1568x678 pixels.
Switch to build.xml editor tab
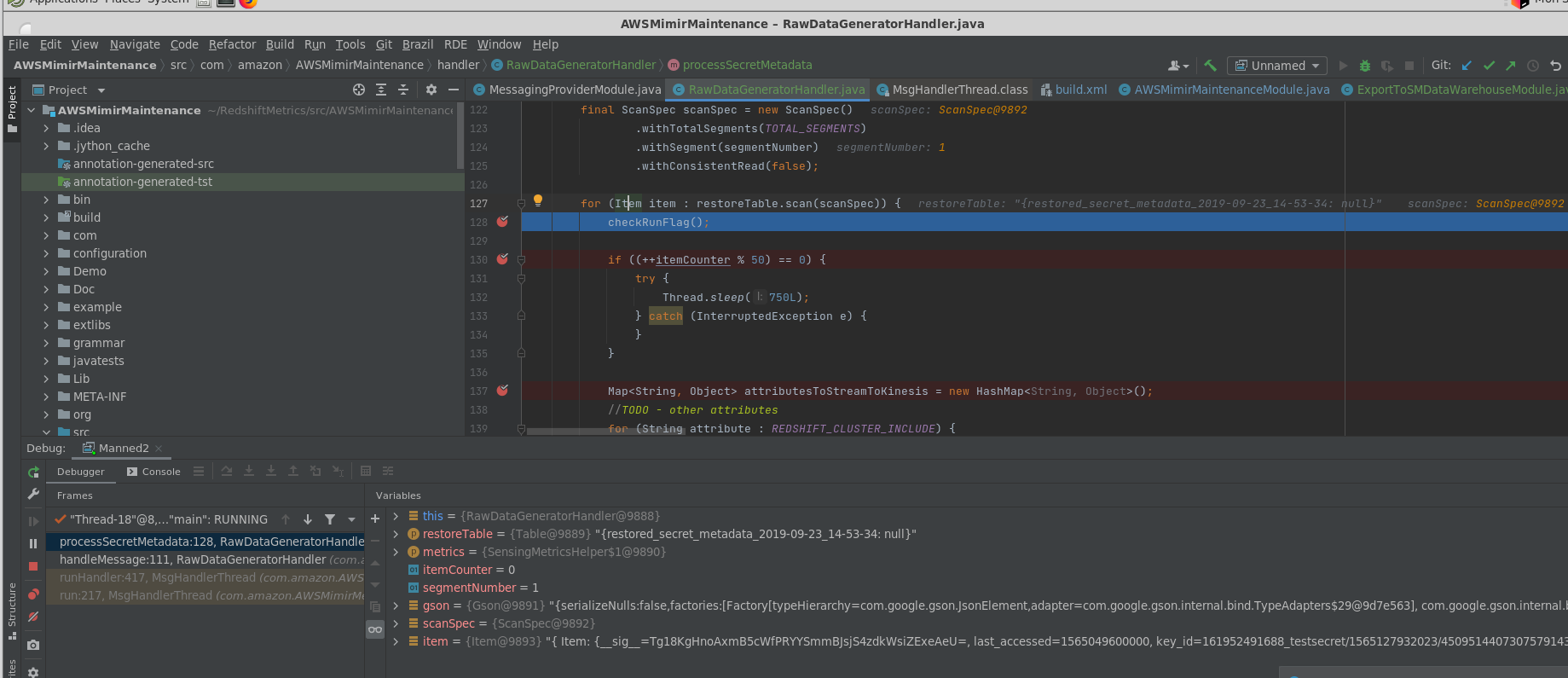pyautogui.click(x=1073, y=90)
